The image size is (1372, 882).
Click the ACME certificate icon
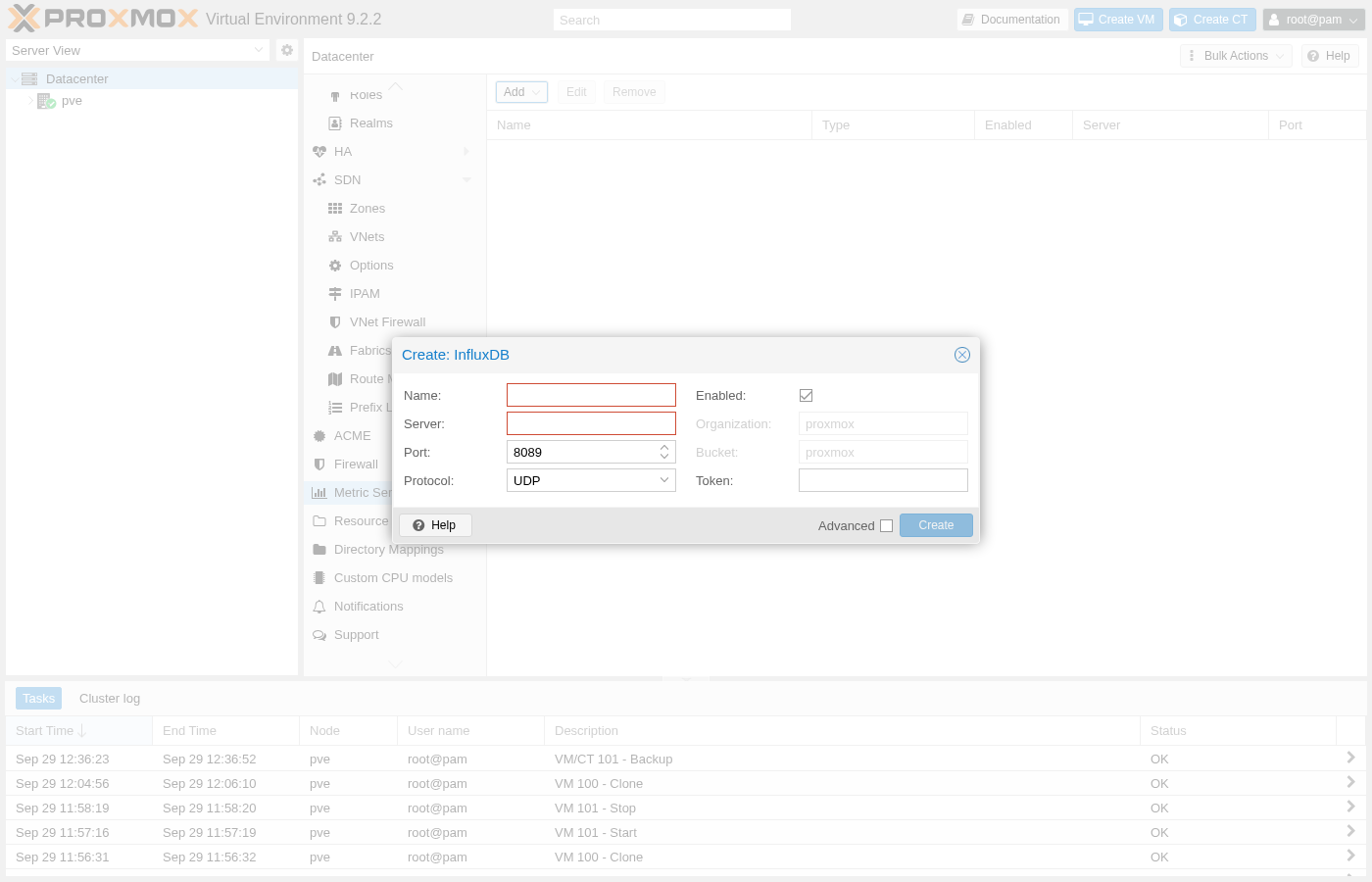(319, 436)
